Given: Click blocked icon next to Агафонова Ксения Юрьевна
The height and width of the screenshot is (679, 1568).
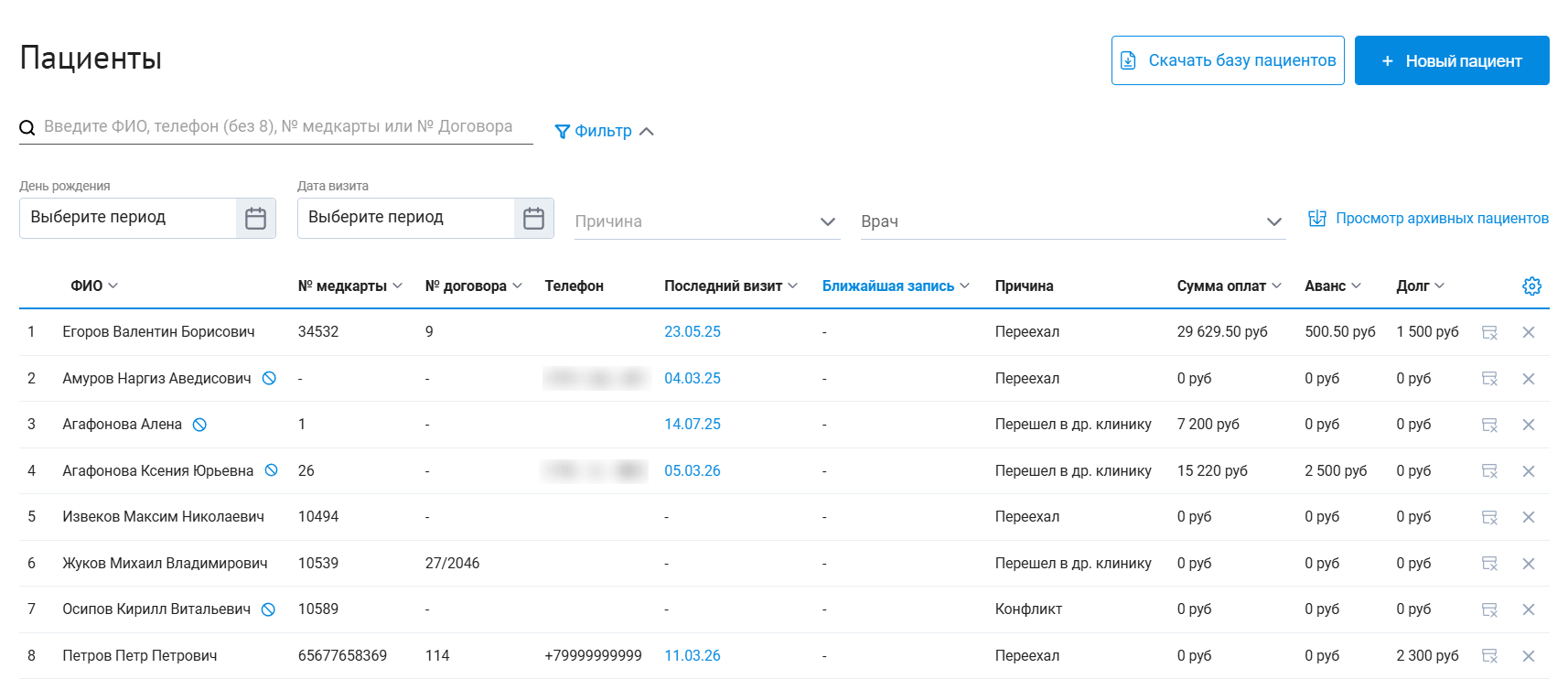Looking at the screenshot, I should 271,470.
